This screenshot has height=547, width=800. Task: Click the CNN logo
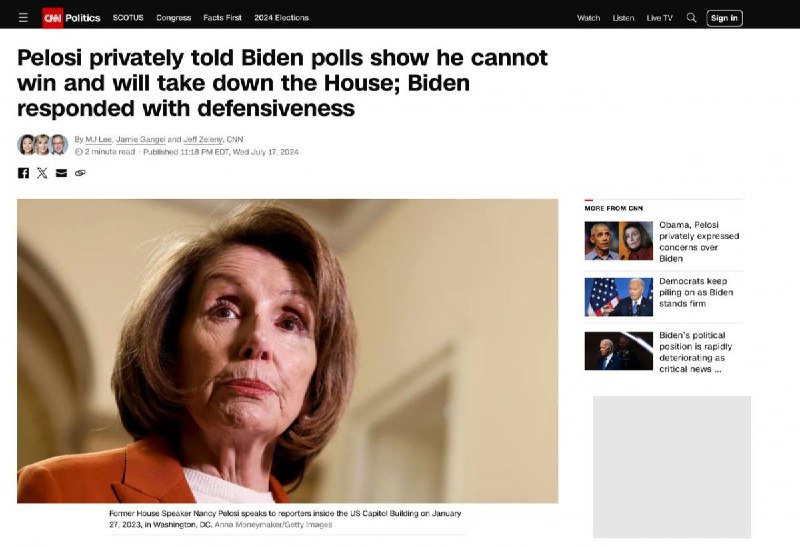53,18
